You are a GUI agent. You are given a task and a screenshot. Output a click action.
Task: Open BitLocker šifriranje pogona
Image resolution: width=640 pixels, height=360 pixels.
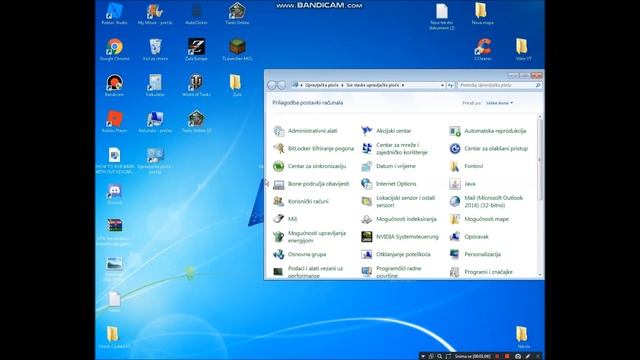tap(313, 149)
